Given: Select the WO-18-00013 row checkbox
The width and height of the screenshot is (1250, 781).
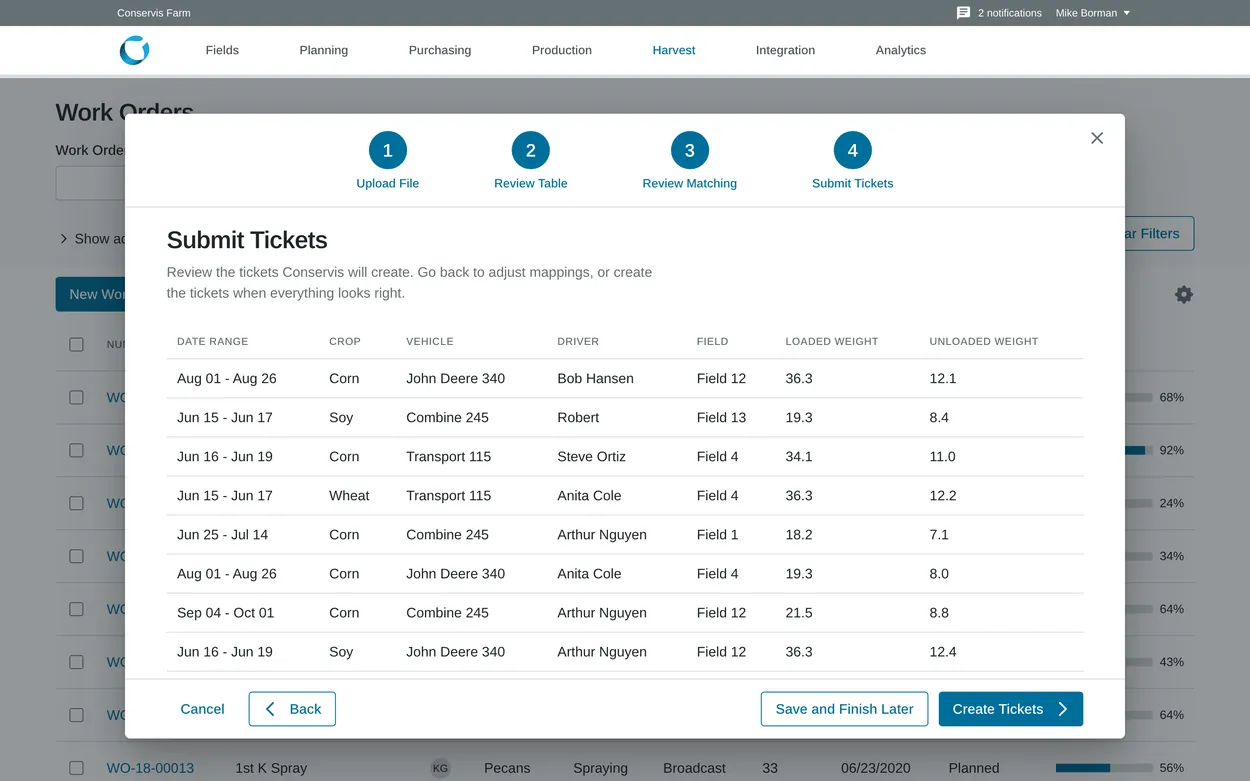Looking at the screenshot, I should pos(76,768).
